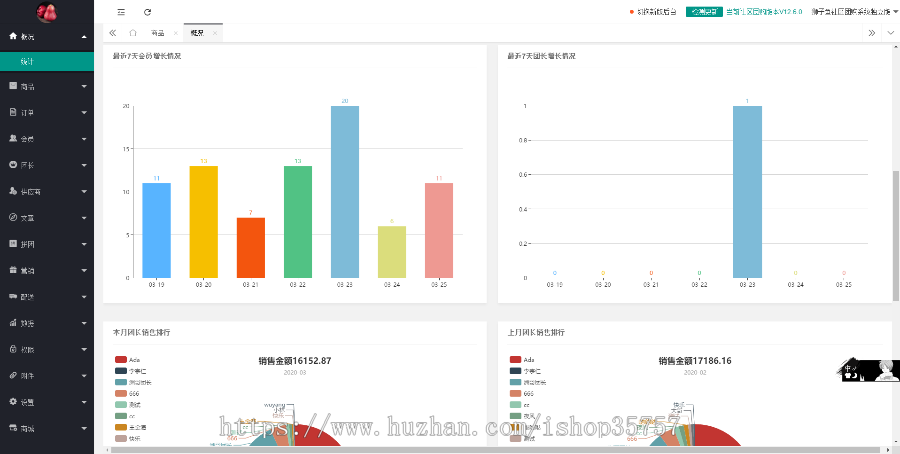This screenshot has height=454, width=900.
Task: Click the 拼团 icon in sidebar
Action: coord(13,244)
